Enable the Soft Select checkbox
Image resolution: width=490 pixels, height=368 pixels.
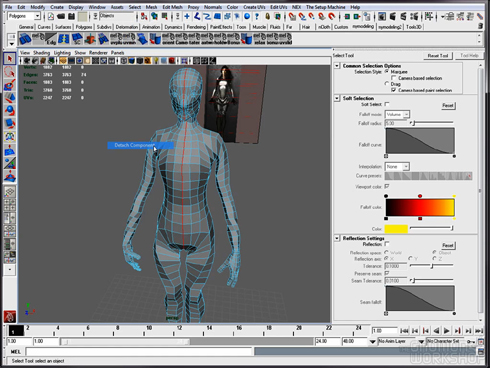(x=387, y=104)
